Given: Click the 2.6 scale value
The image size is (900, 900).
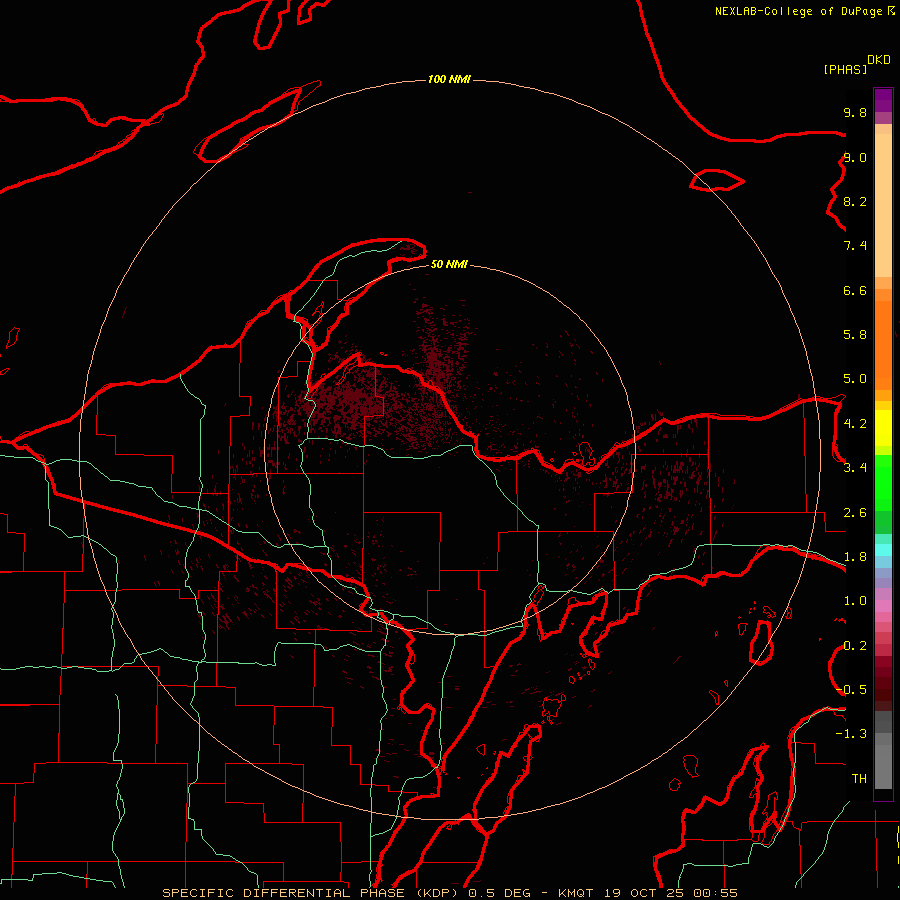Looking at the screenshot, I should (855, 513).
